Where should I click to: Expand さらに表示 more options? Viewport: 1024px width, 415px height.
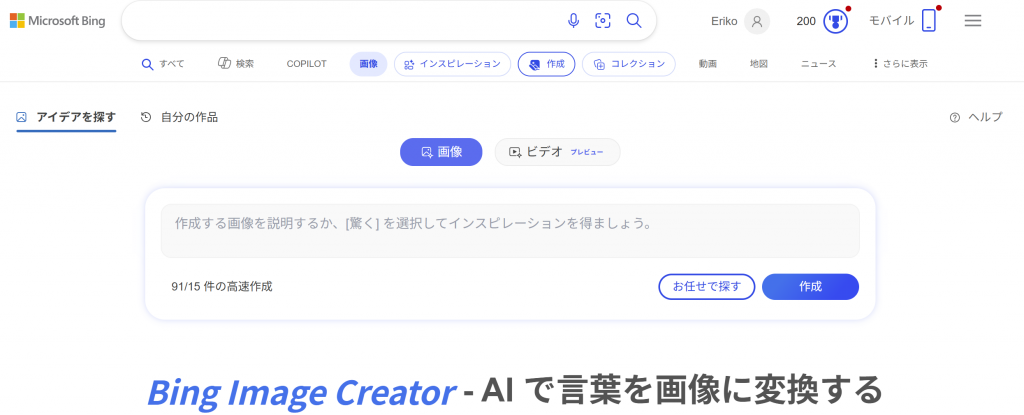pyautogui.click(x=899, y=64)
